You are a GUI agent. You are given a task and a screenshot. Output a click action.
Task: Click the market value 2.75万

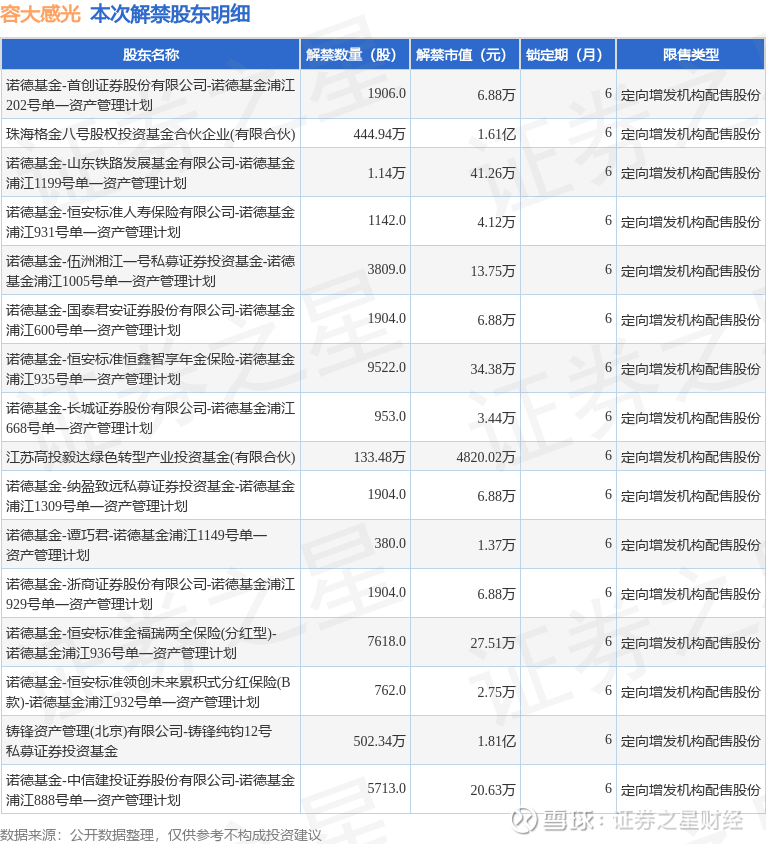coord(496,692)
